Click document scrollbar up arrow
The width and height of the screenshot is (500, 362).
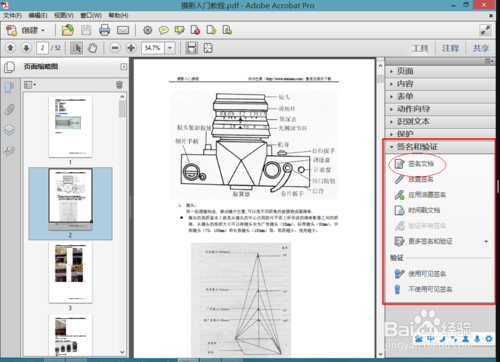pos(380,66)
